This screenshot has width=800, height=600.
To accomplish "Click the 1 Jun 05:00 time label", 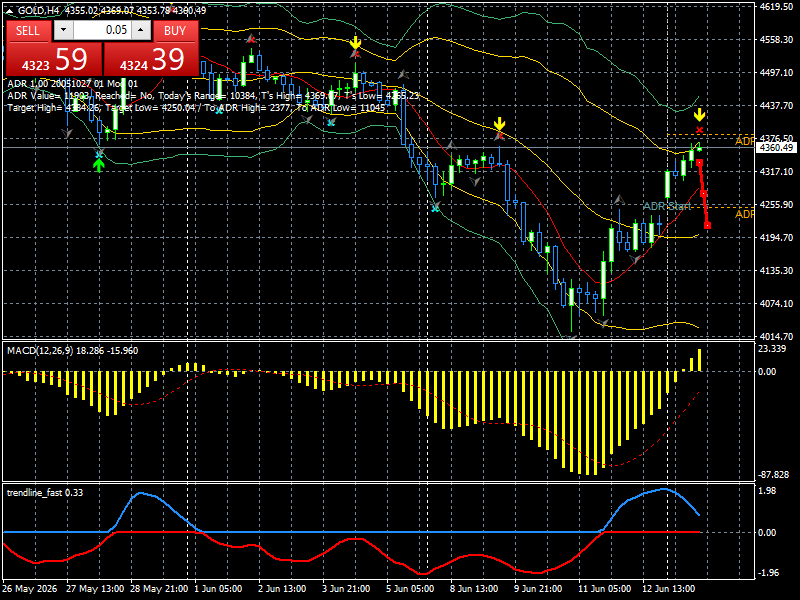I will tap(218, 588).
